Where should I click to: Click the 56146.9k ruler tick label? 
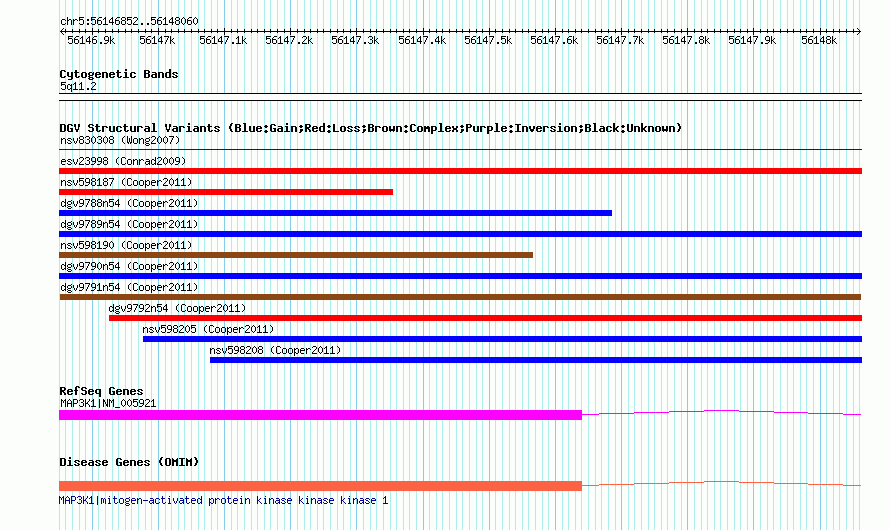(91, 40)
